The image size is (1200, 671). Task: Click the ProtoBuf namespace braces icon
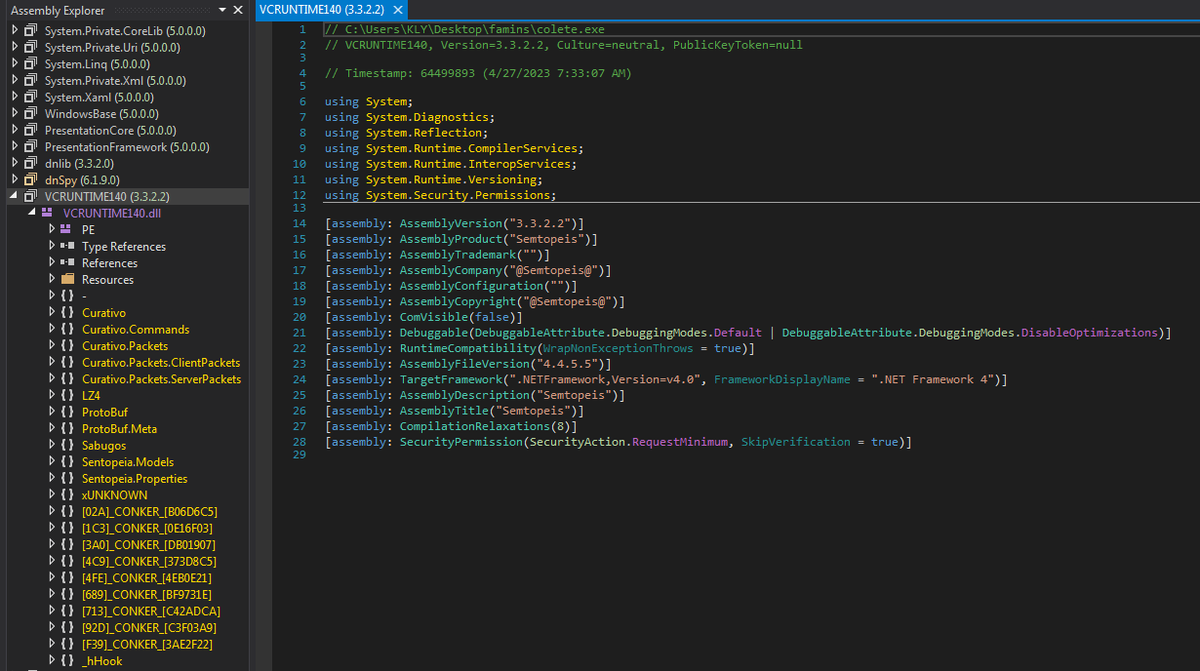pyautogui.click(x=67, y=412)
